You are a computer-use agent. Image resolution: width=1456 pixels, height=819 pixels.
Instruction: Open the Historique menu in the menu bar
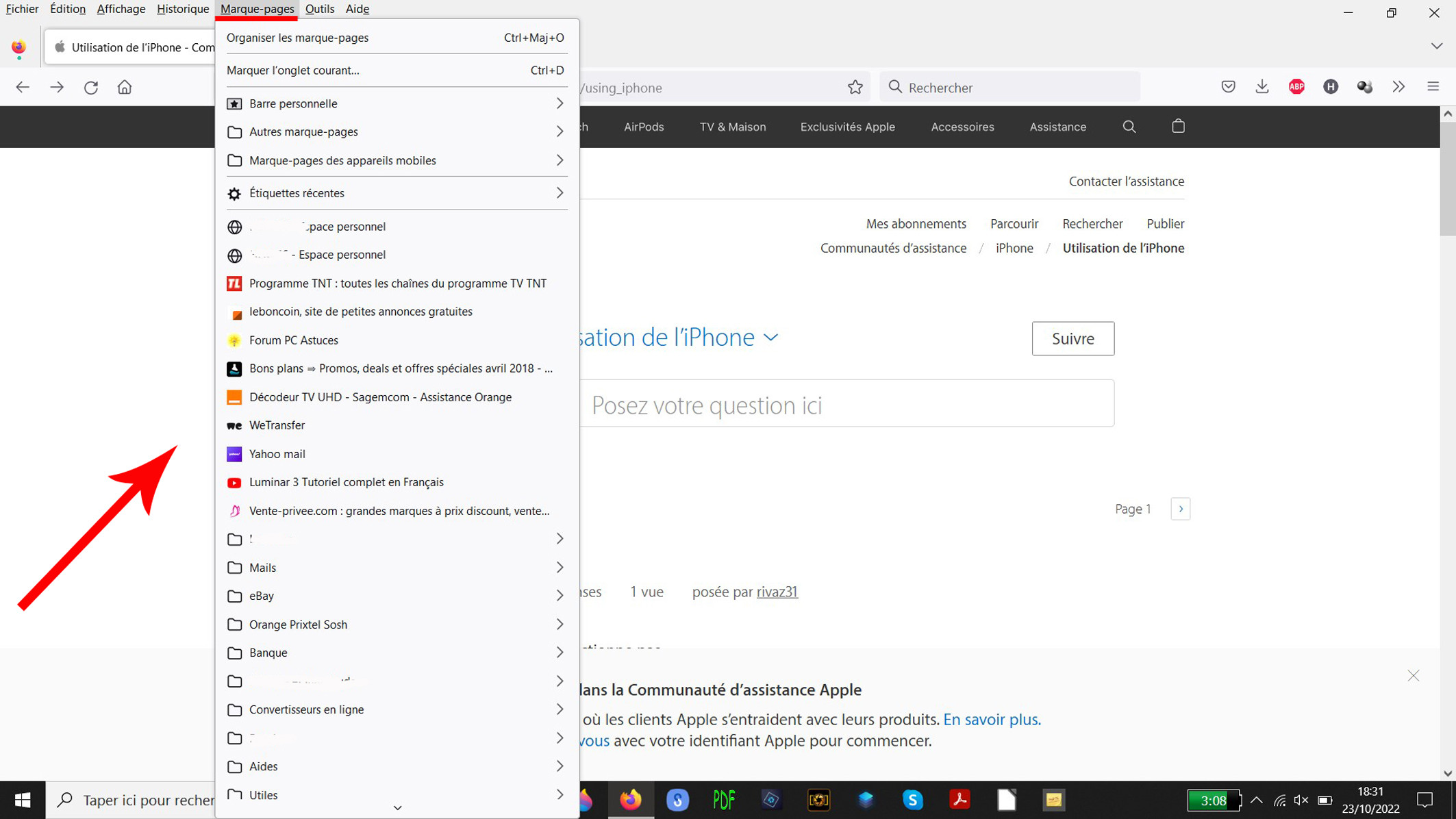(x=183, y=9)
